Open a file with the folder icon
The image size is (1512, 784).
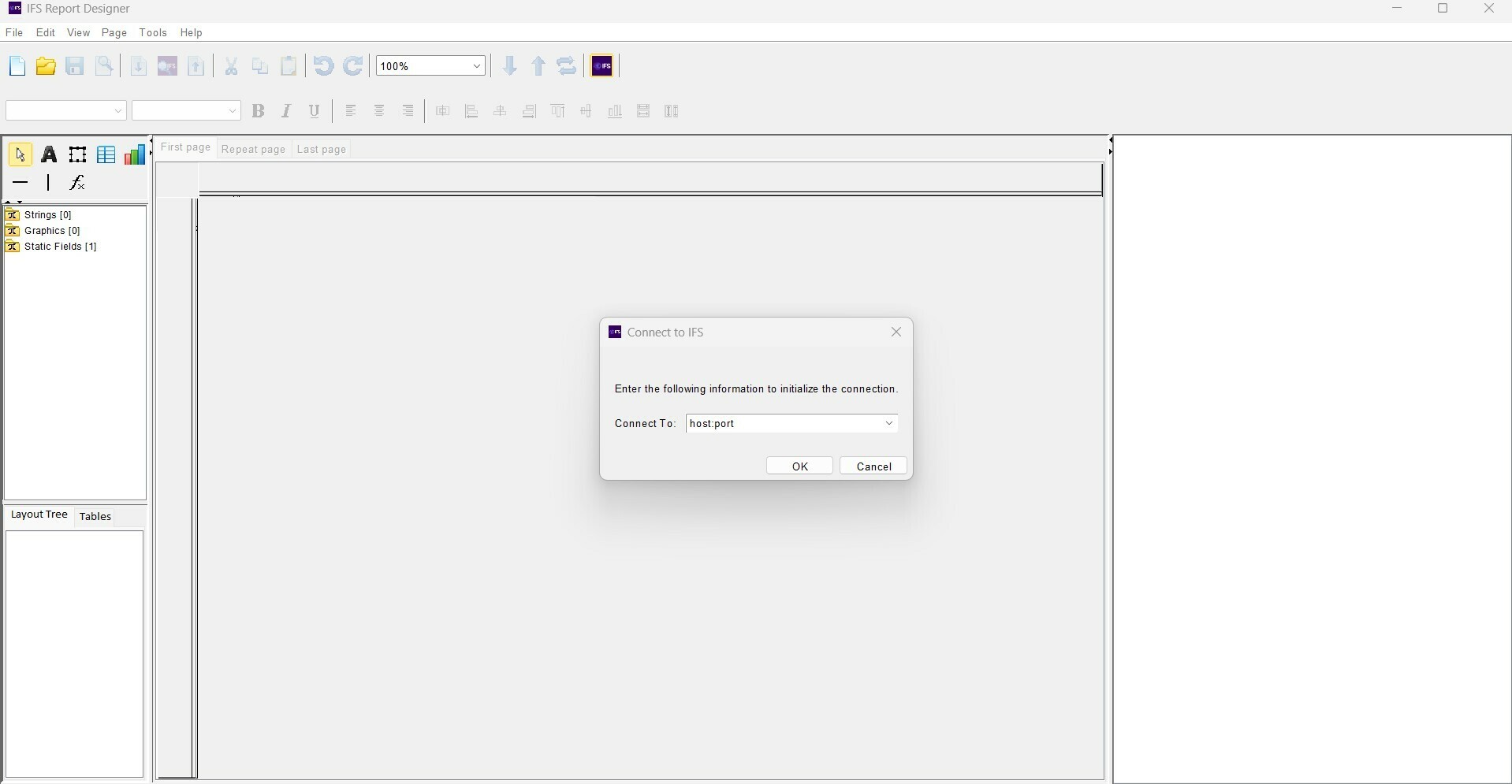tap(46, 66)
